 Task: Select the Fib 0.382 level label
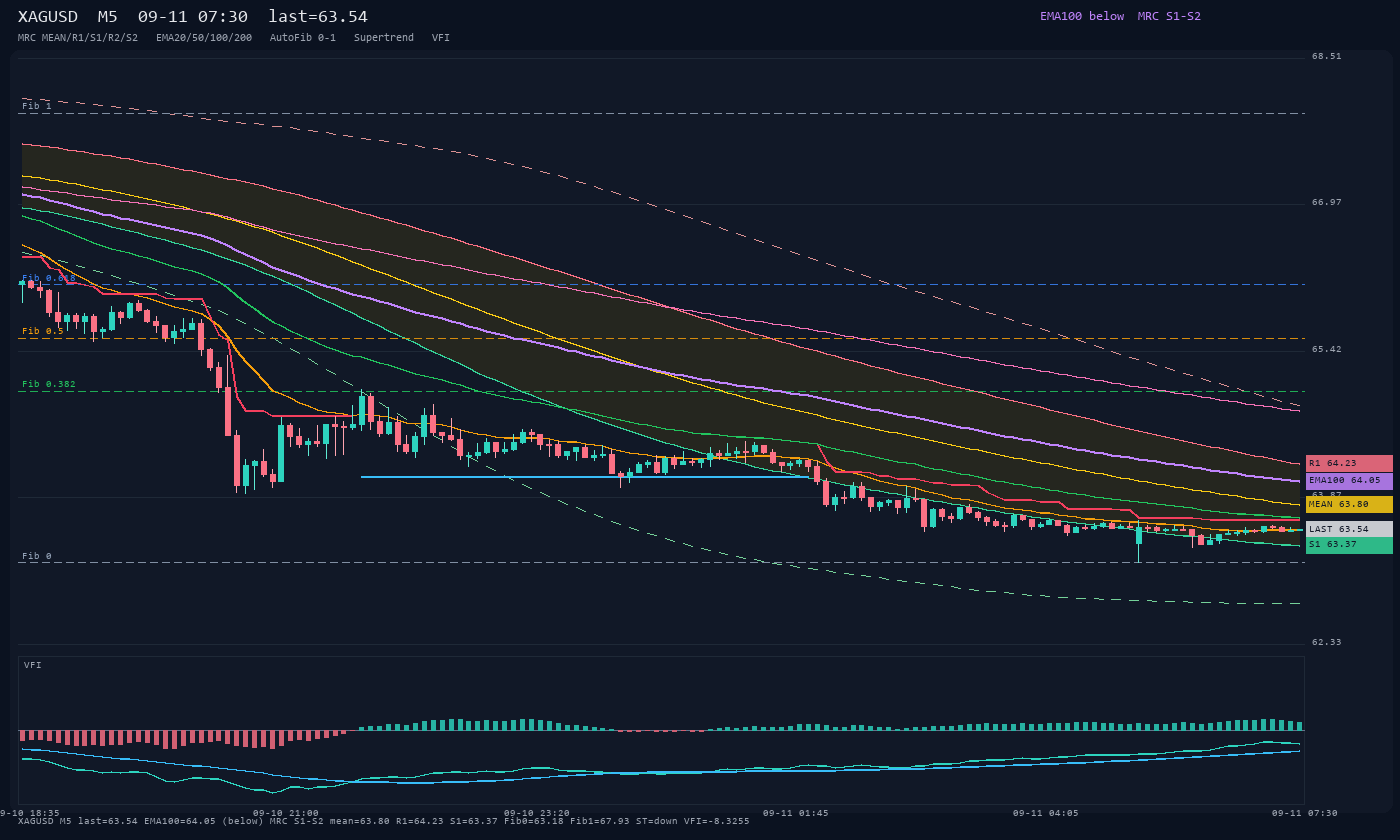(49, 384)
